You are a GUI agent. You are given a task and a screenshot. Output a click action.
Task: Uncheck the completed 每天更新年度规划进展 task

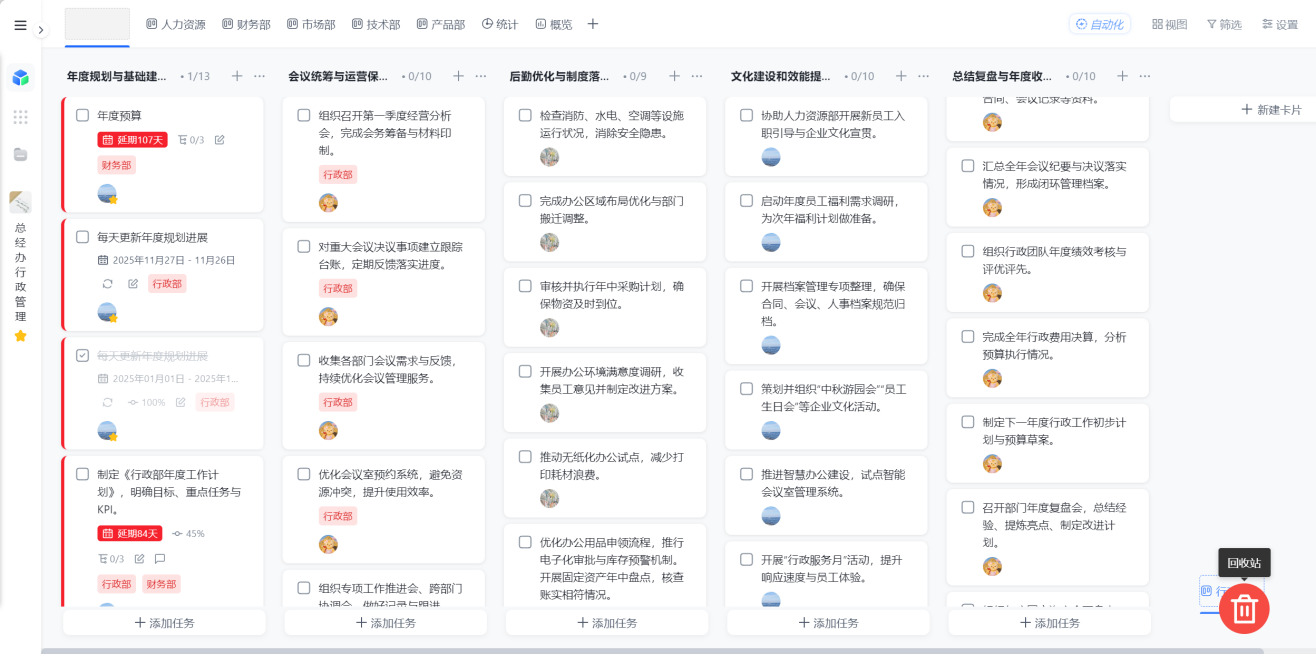83,355
